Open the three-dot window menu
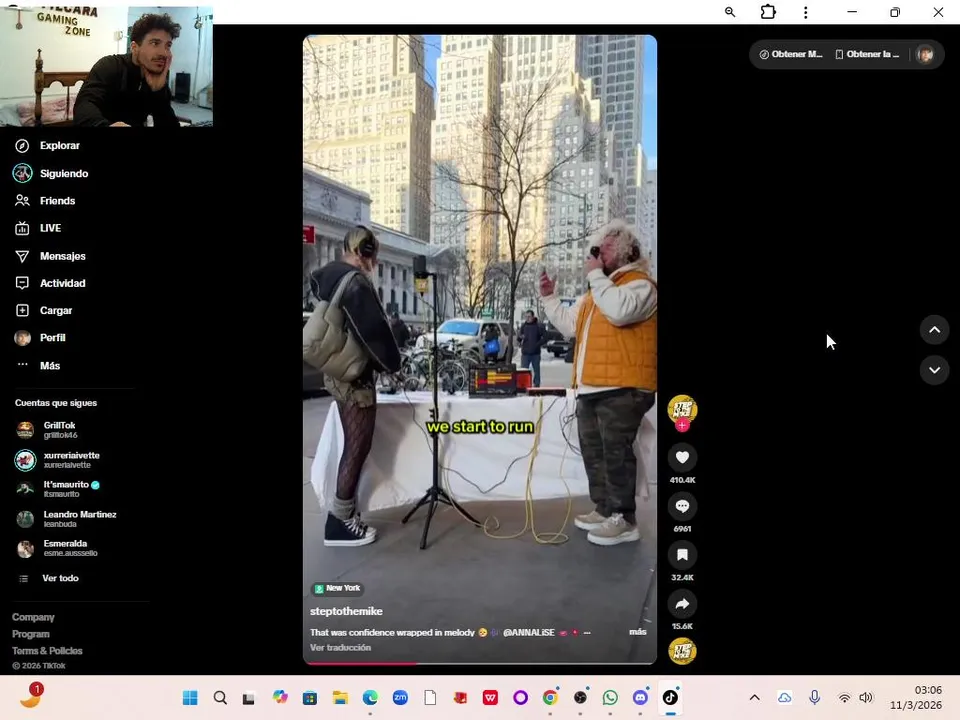This screenshot has width=960, height=720. point(806,12)
